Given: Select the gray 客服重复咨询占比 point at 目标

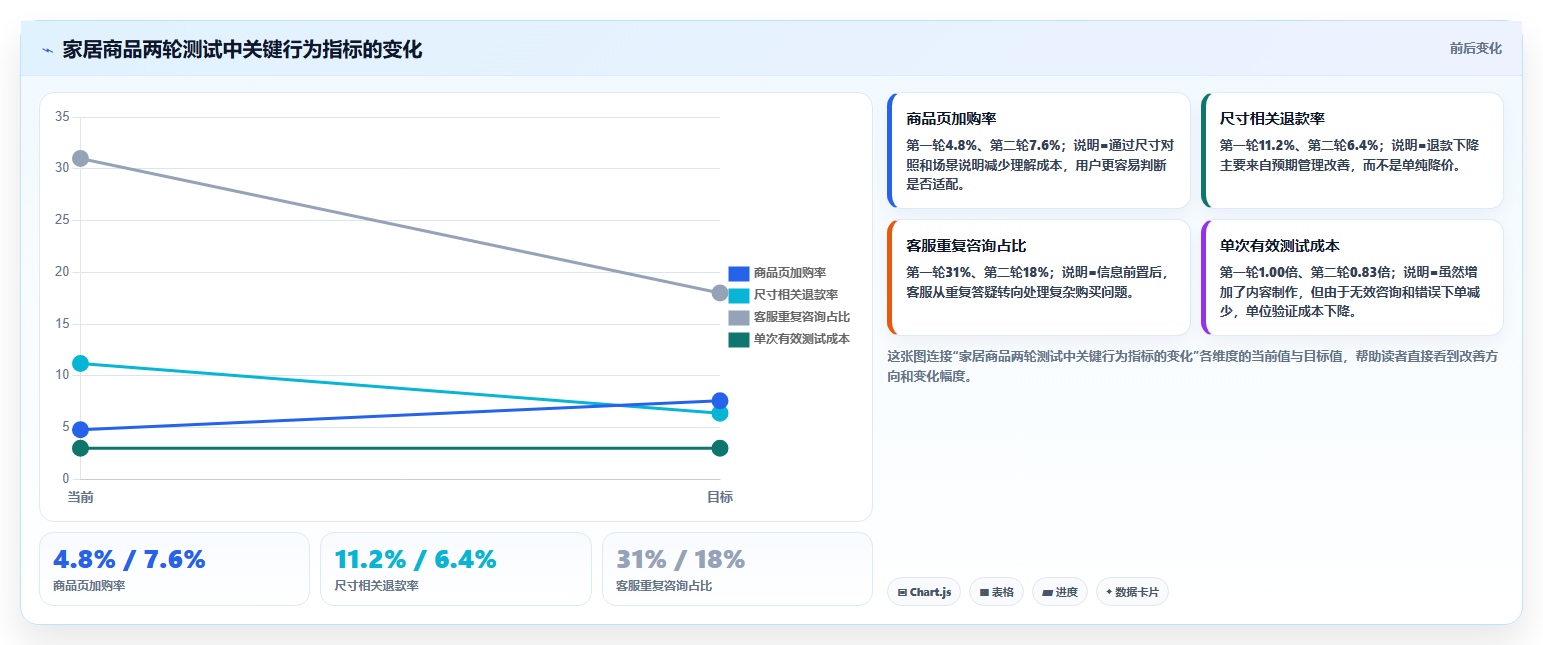Looking at the screenshot, I should click(x=720, y=293).
